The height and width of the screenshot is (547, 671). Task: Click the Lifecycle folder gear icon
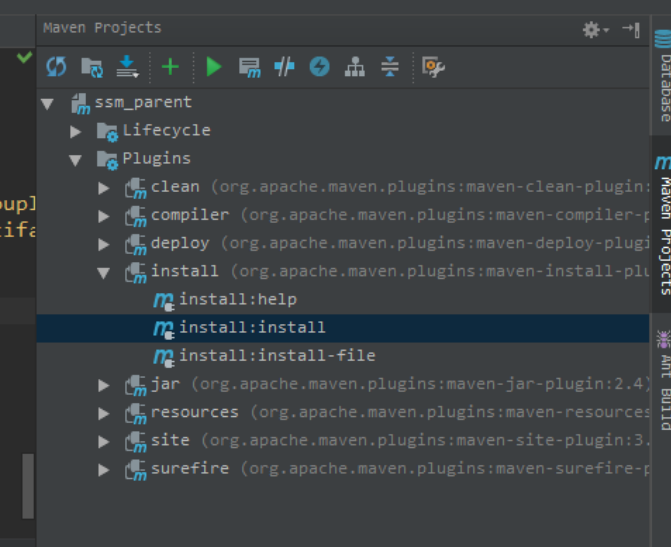107,132
